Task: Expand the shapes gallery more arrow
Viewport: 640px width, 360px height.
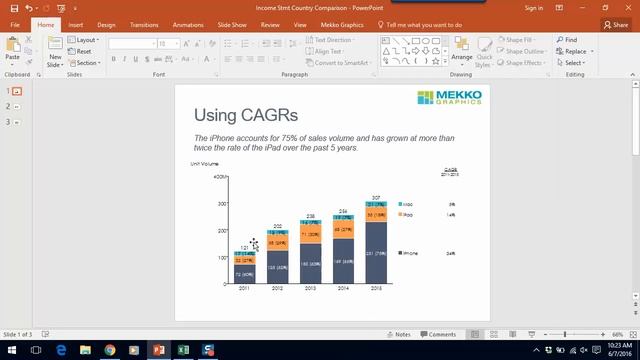Action: [x=445, y=61]
